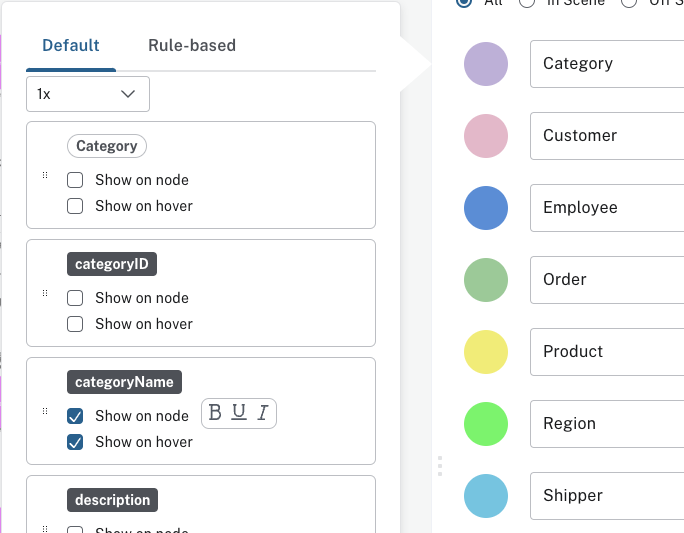Click the panel resize grip near Shipper
The width and height of the screenshot is (684, 533).
click(440, 466)
